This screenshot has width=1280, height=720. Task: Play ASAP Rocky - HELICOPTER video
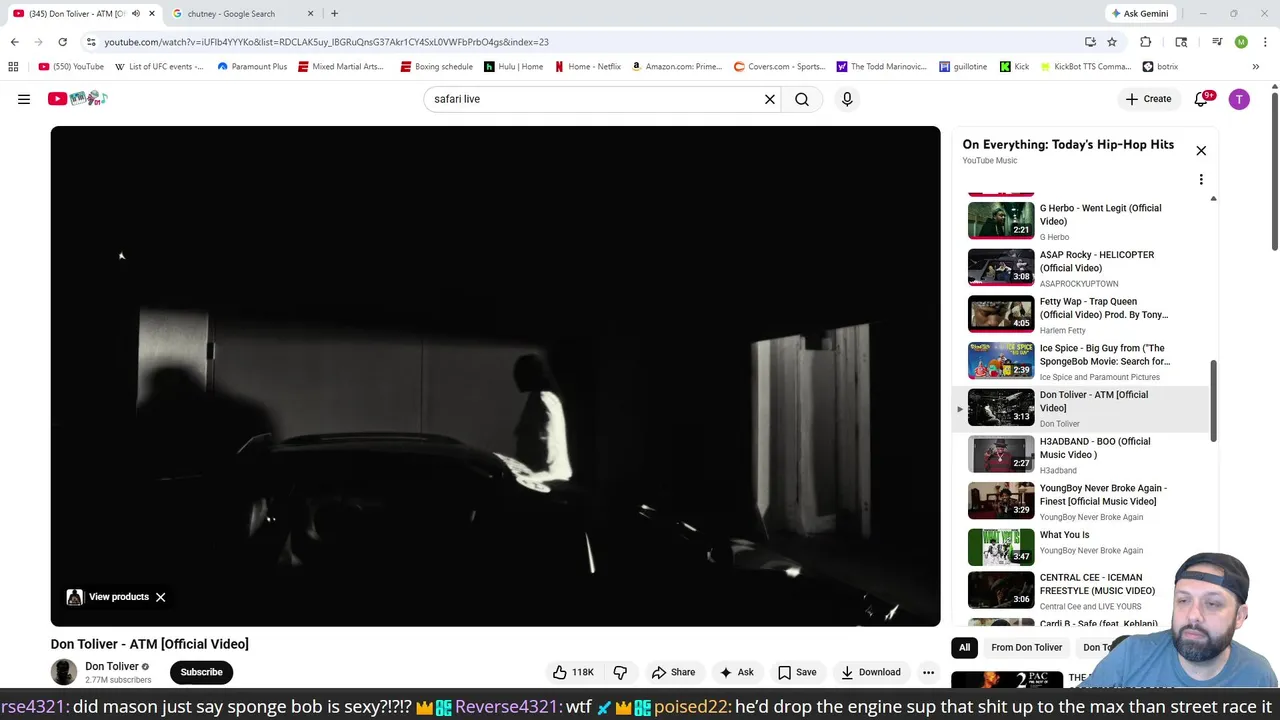click(x=1080, y=268)
